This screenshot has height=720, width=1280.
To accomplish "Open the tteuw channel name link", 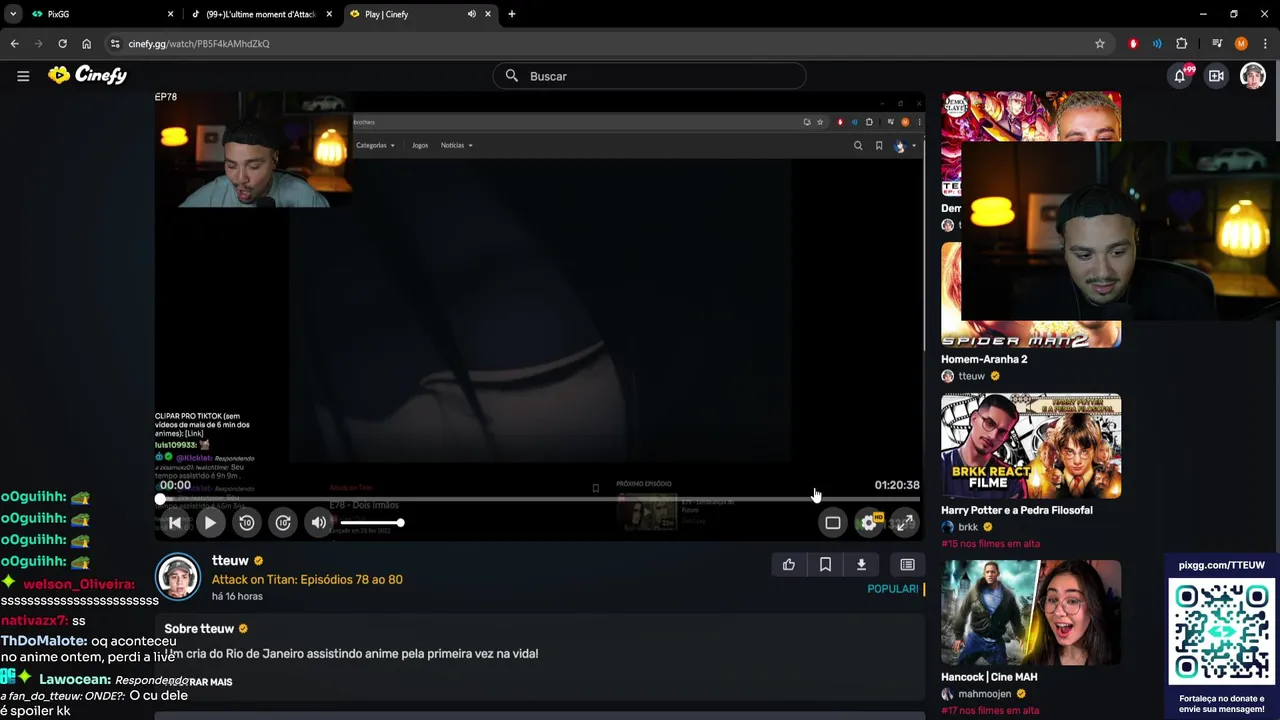I will point(230,561).
